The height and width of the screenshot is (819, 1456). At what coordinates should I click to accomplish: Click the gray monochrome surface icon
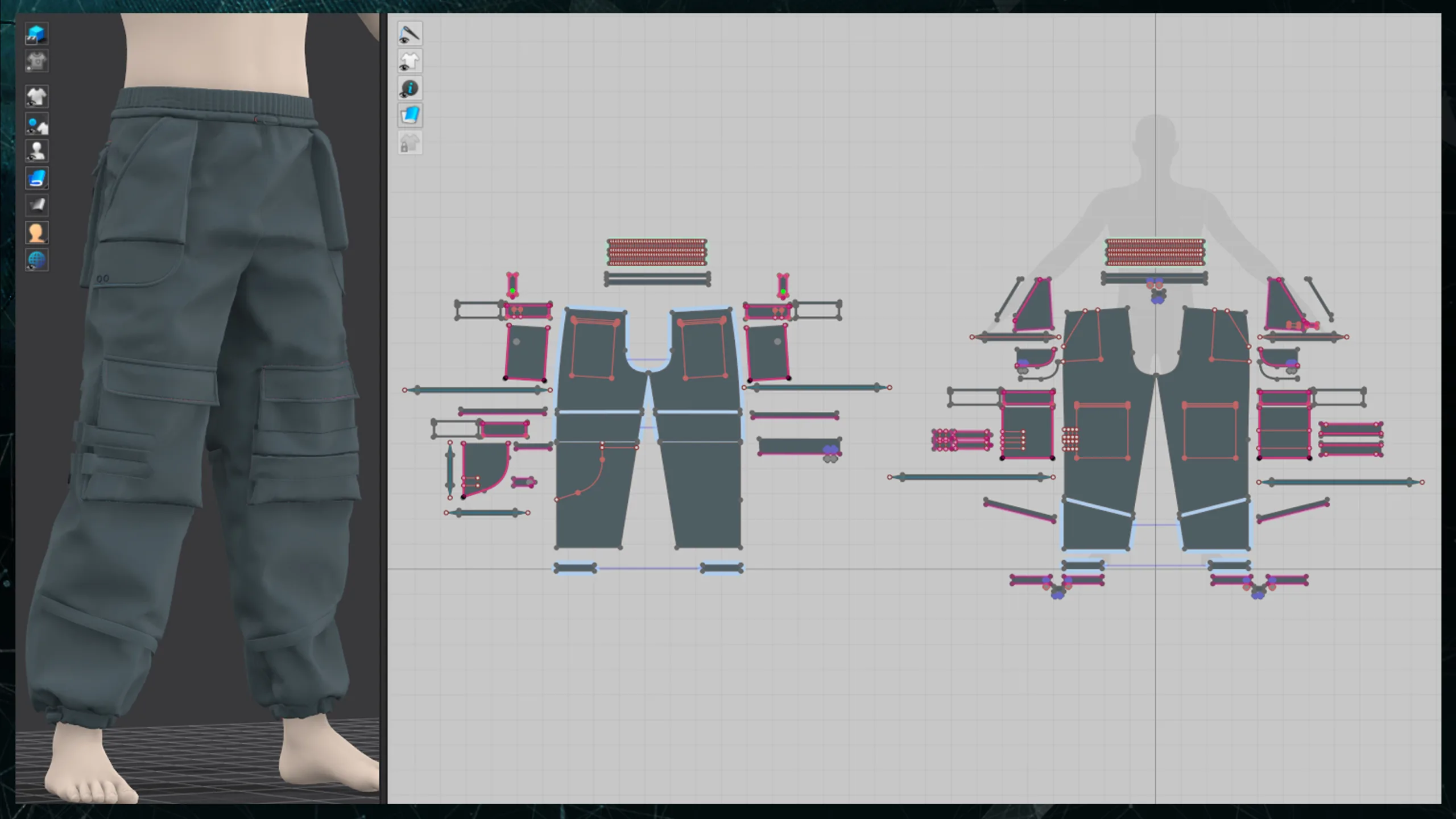pyautogui.click(x=36, y=205)
